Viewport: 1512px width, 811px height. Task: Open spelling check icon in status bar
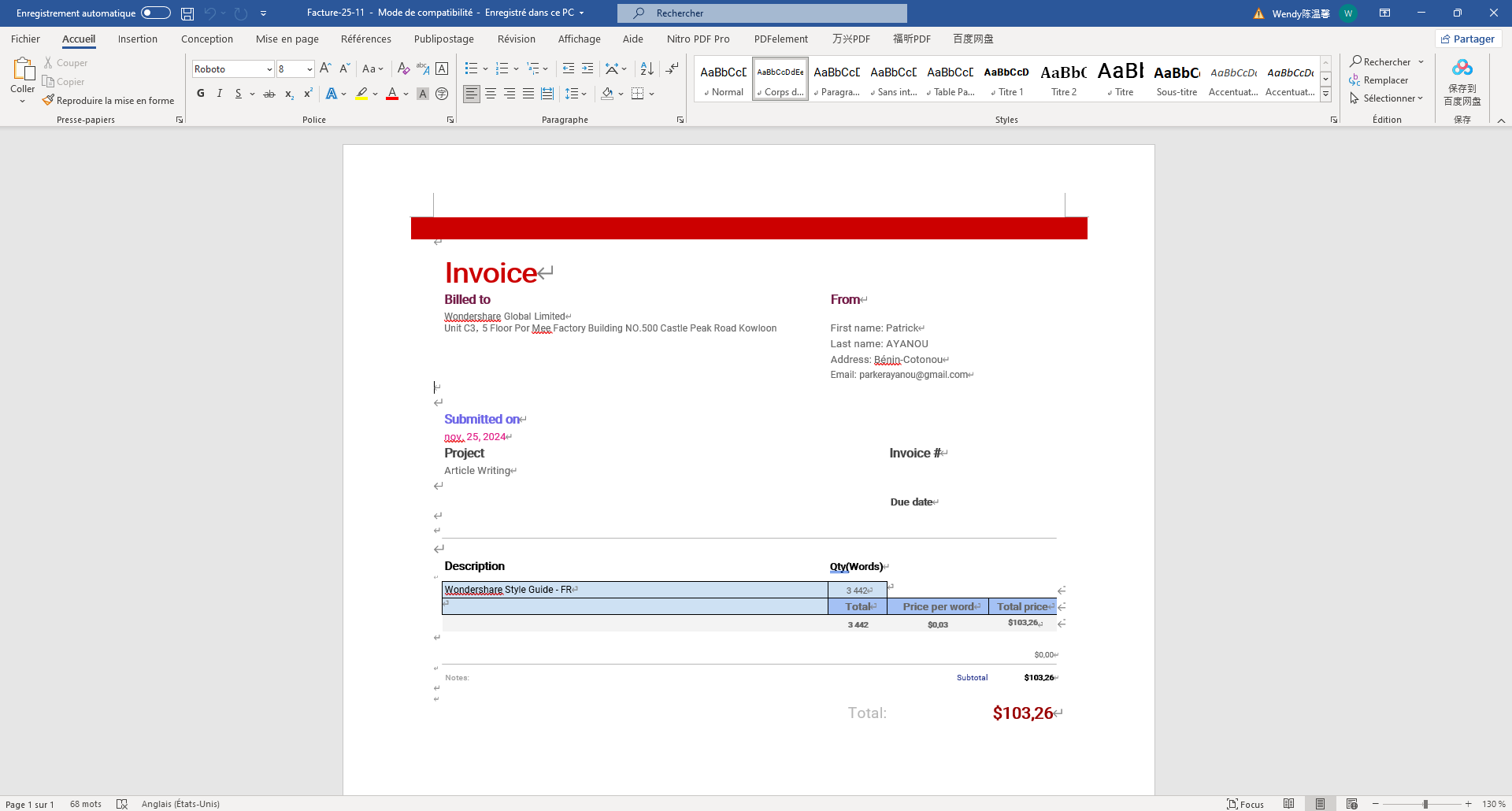point(122,804)
